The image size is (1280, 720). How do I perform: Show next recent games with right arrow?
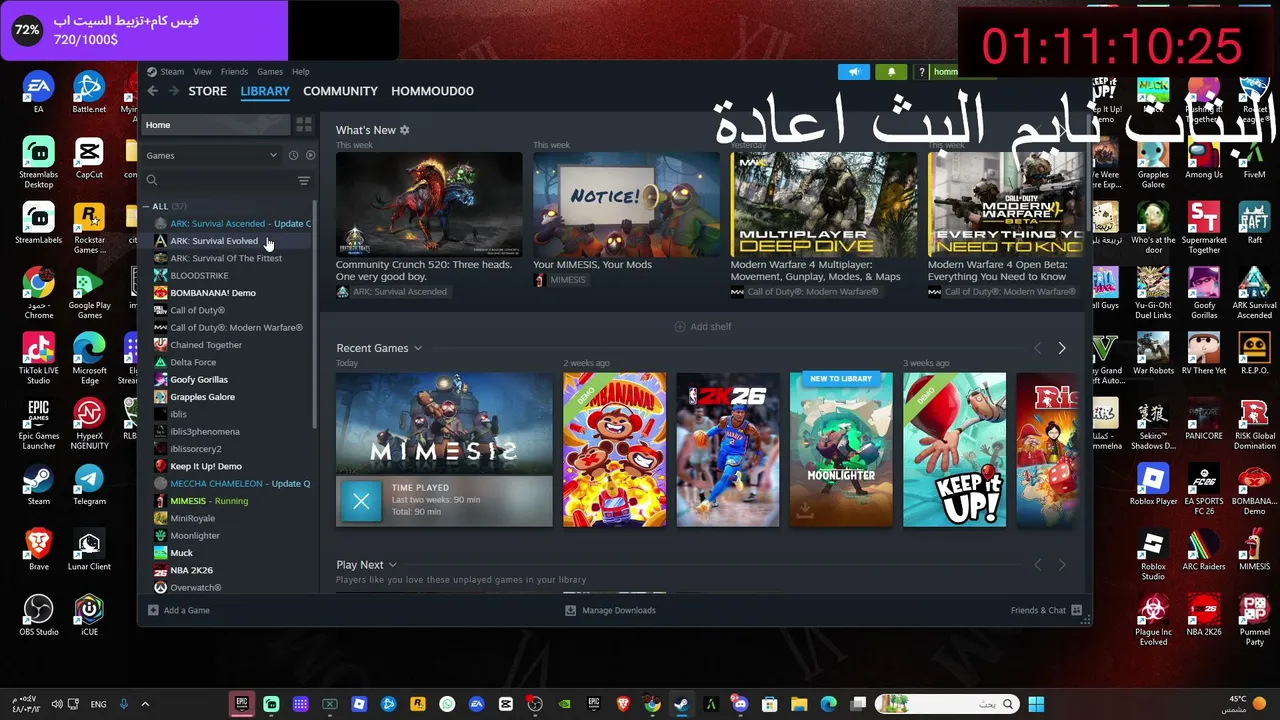click(1062, 348)
